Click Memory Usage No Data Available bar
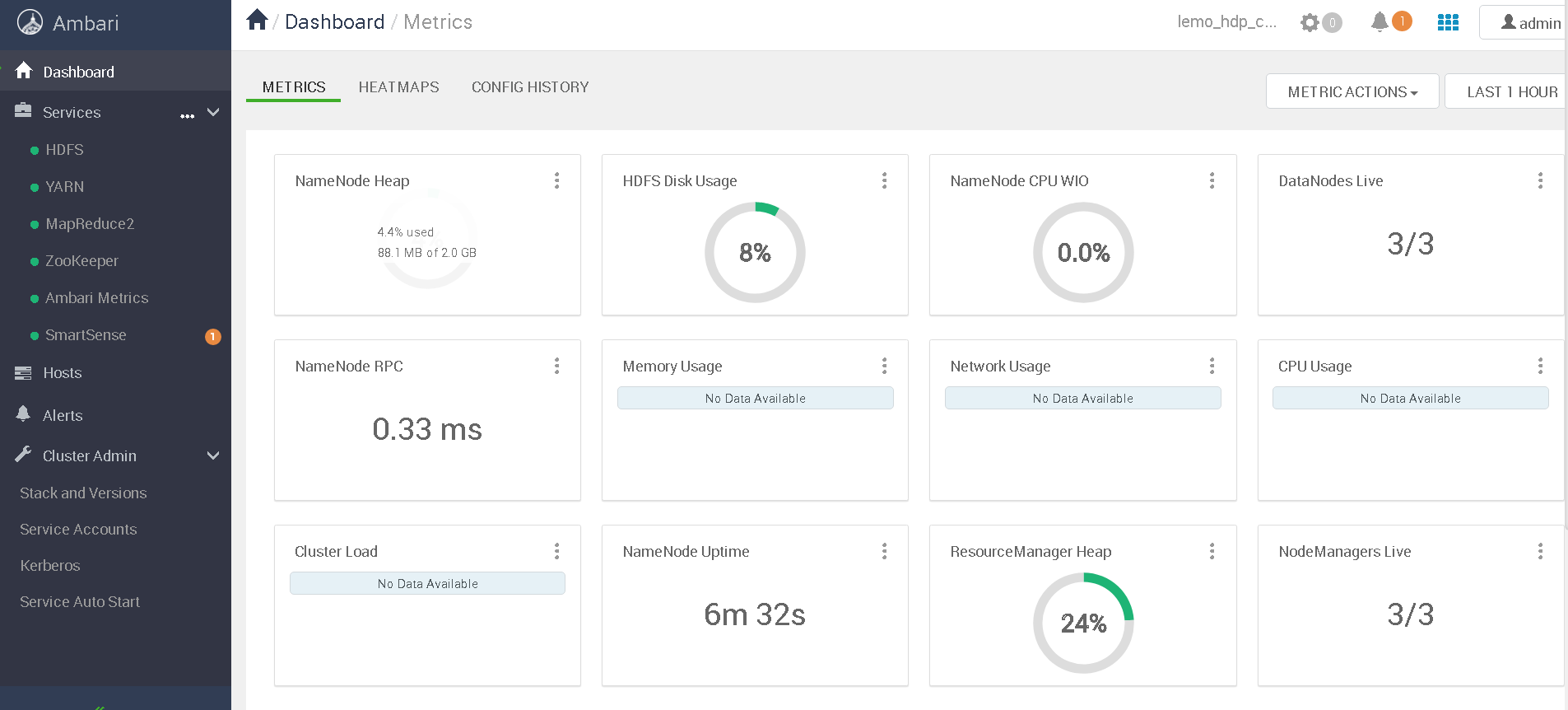The width and height of the screenshot is (1568, 710). click(x=756, y=398)
